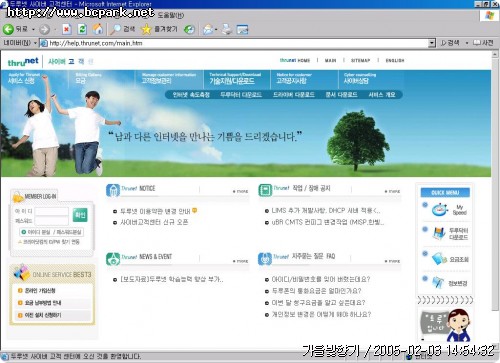Viewport: 500px width, 363px height.
Task: Click the green 확인 login button
Action: pos(80,215)
